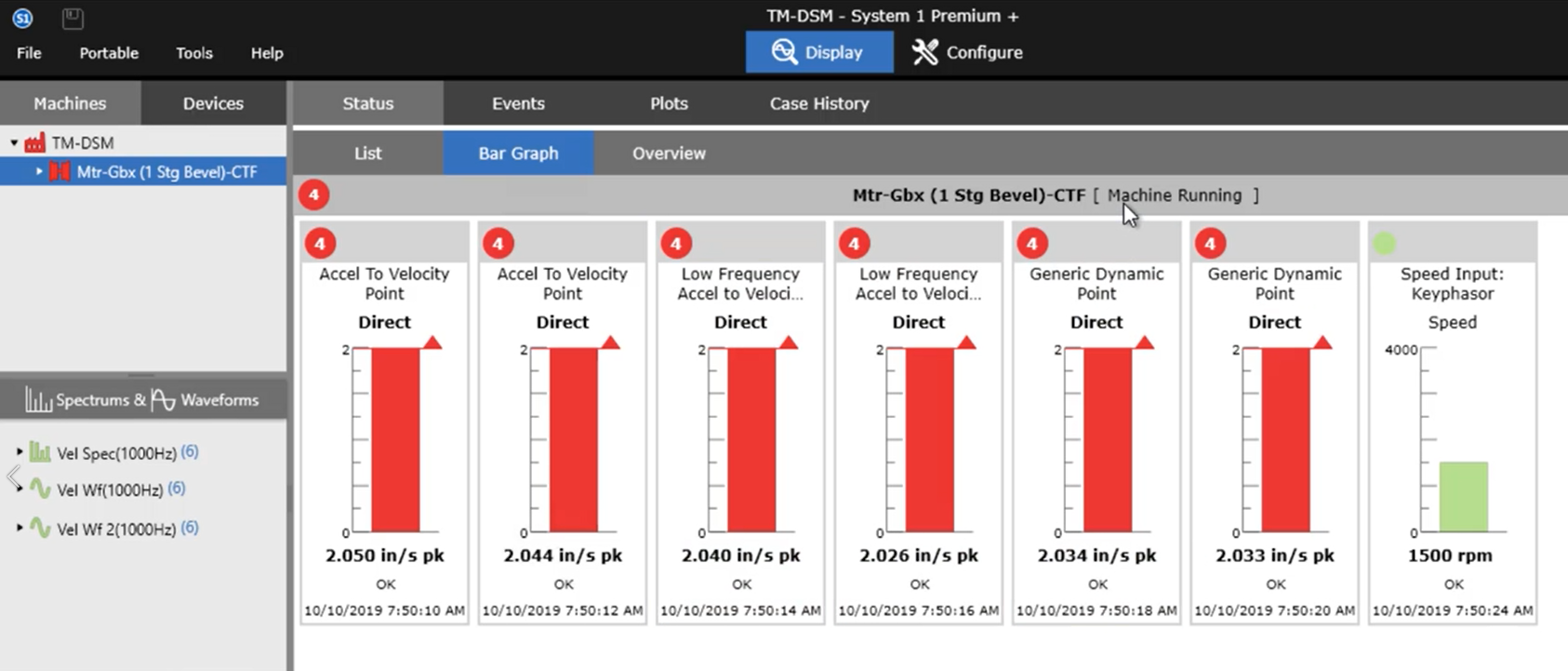Switch to Overview view
Image resolution: width=1568 pixels, height=671 pixels.
point(669,154)
